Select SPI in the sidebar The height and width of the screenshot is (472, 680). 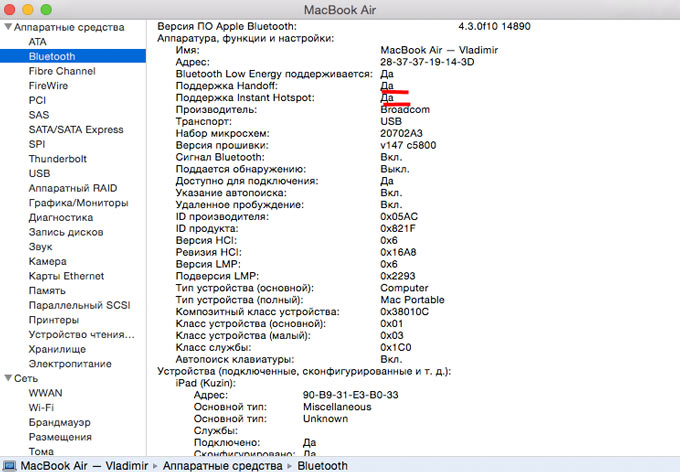(x=37, y=144)
